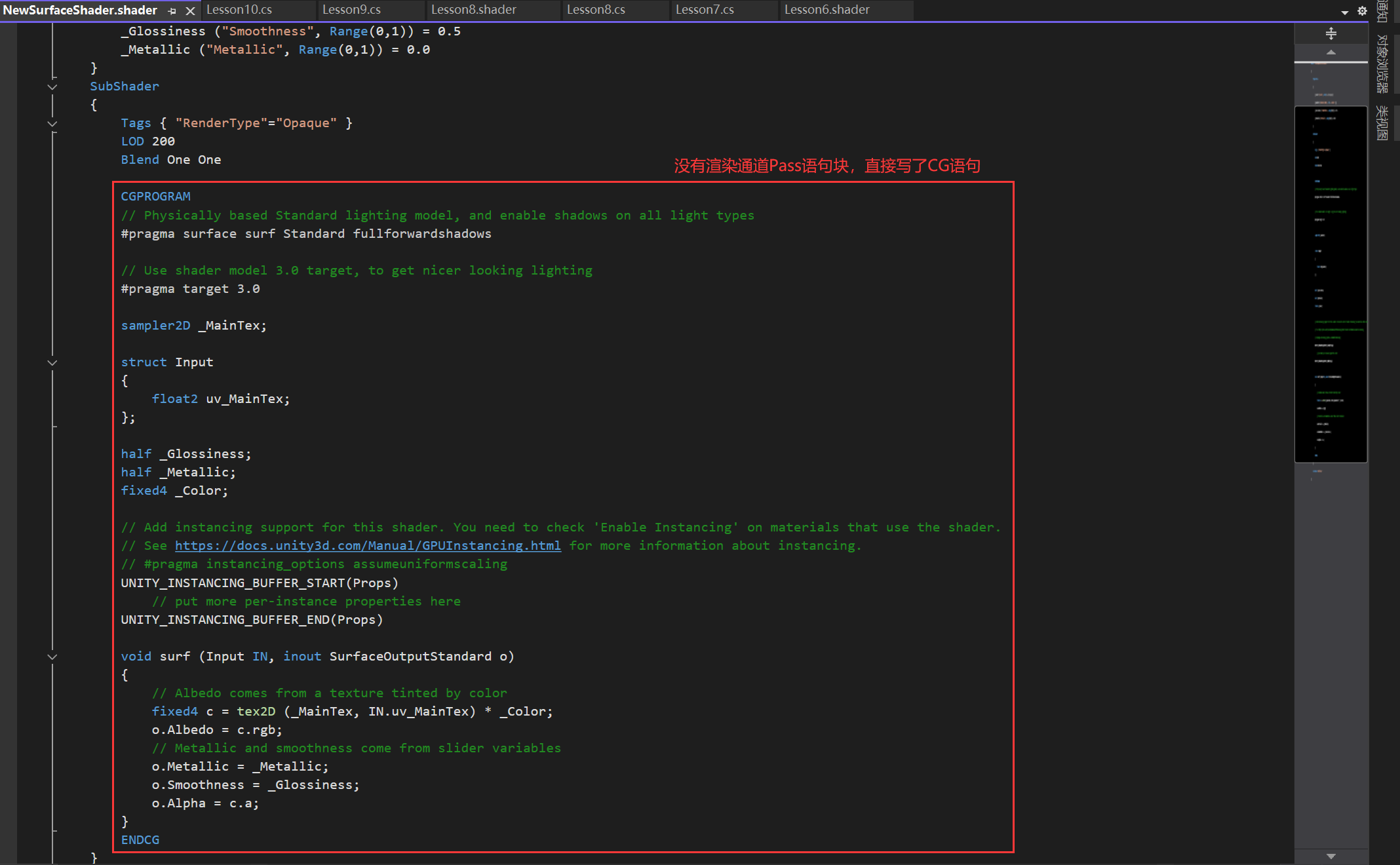Click the "RenderType"="Opaque" tag string
The height and width of the screenshot is (865, 1400).
tap(256, 123)
